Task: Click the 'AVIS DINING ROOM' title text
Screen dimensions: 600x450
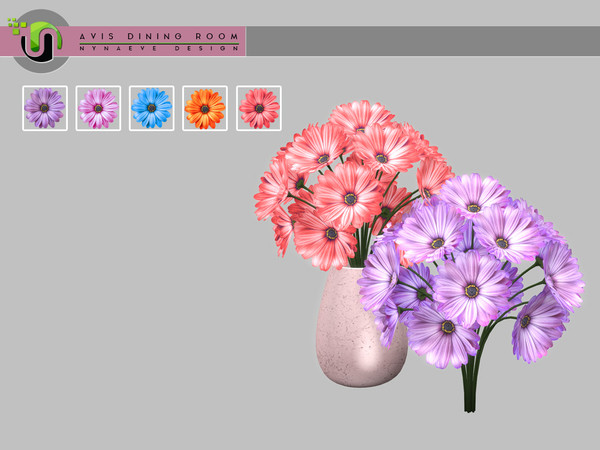Action: [x=159, y=36]
